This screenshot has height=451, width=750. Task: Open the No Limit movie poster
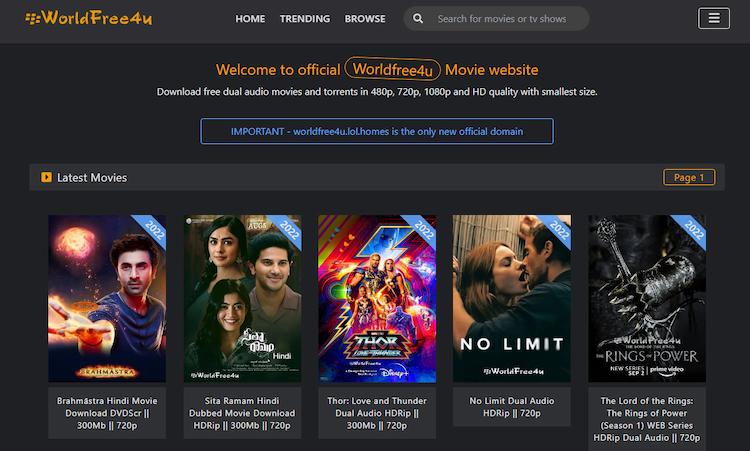pyautogui.click(x=512, y=298)
